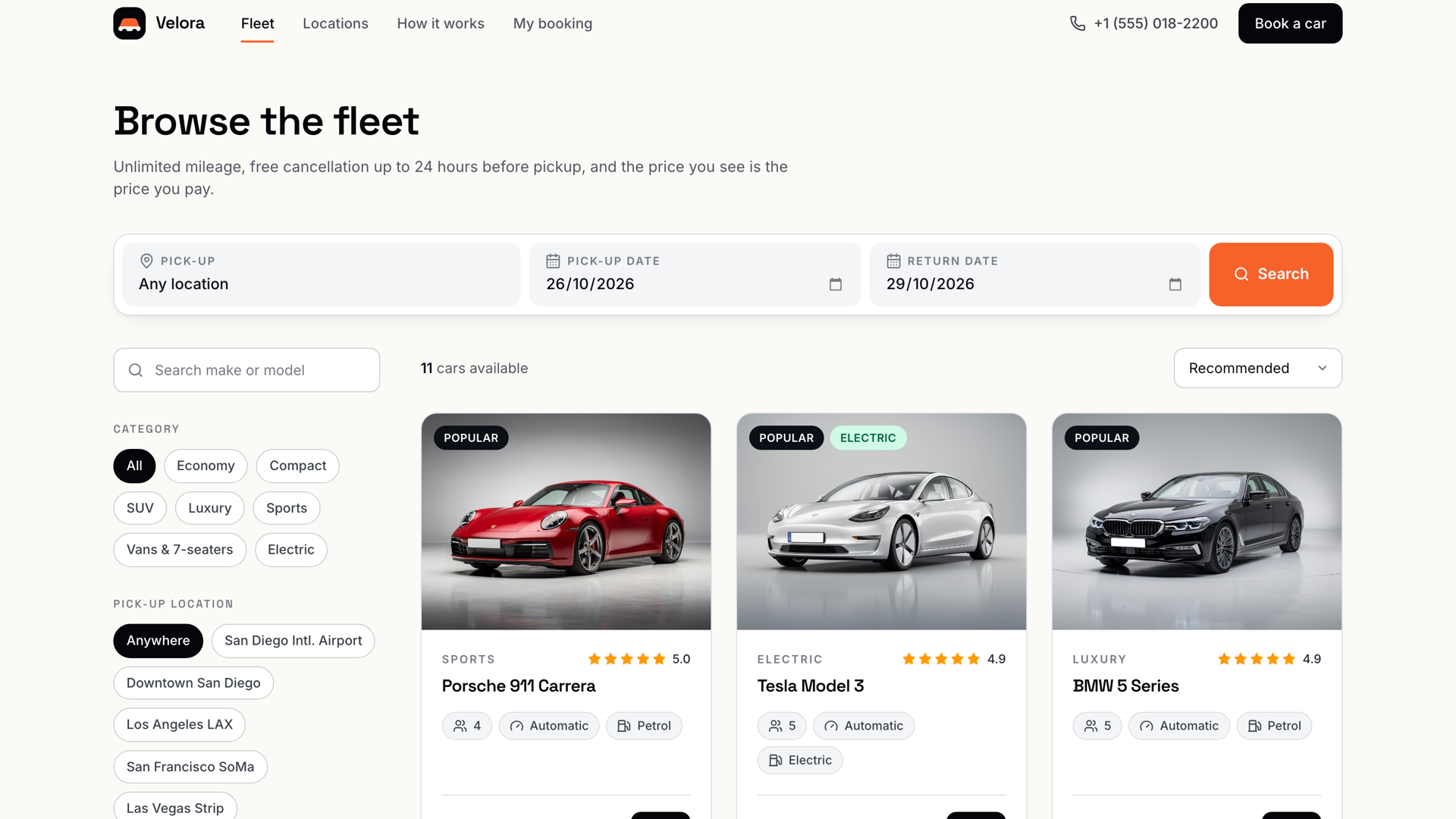Open the pick-up date calendar picker icon
Screen dimensions: 1456x819
[x=836, y=284]
